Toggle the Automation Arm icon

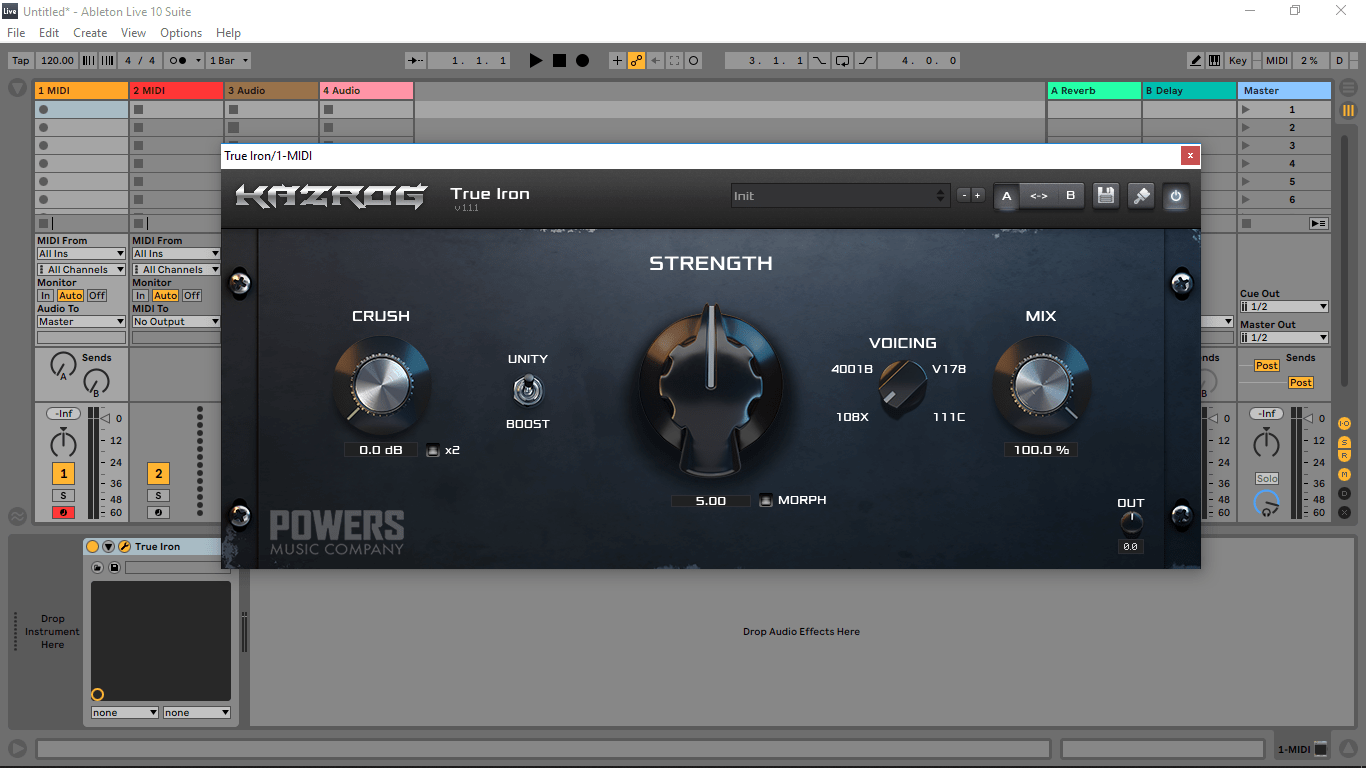[636, 60]
